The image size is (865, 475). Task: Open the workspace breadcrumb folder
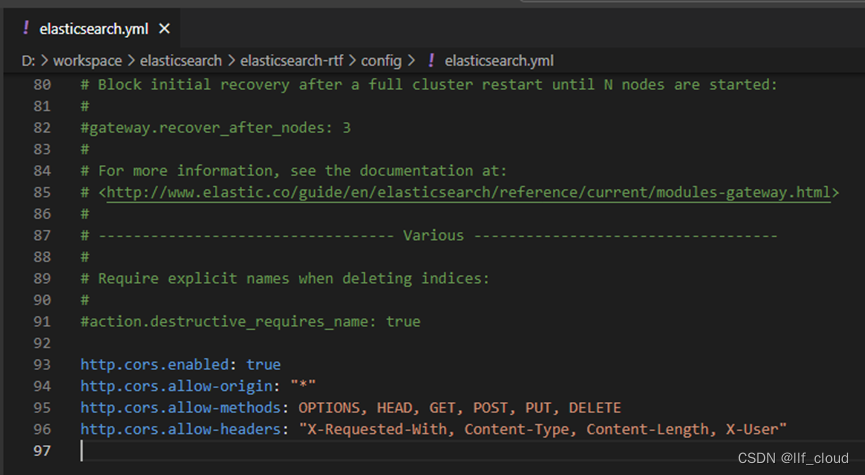[87, 61]
